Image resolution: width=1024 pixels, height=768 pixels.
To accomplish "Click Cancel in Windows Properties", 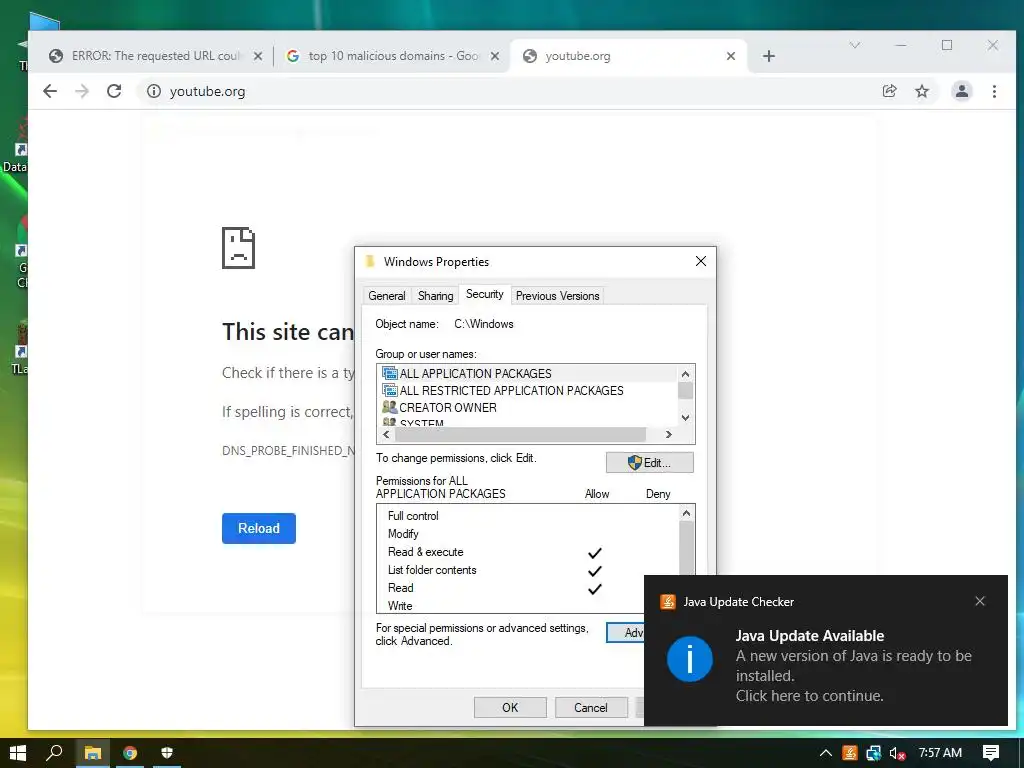I will [591, 707].
